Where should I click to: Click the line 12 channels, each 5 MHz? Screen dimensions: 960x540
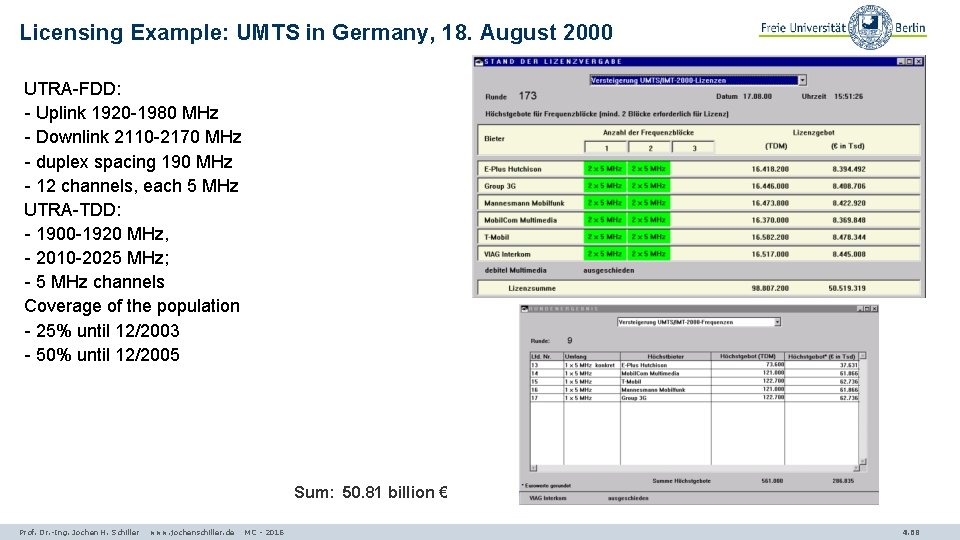pyautogui.click(x=132, y=186)
